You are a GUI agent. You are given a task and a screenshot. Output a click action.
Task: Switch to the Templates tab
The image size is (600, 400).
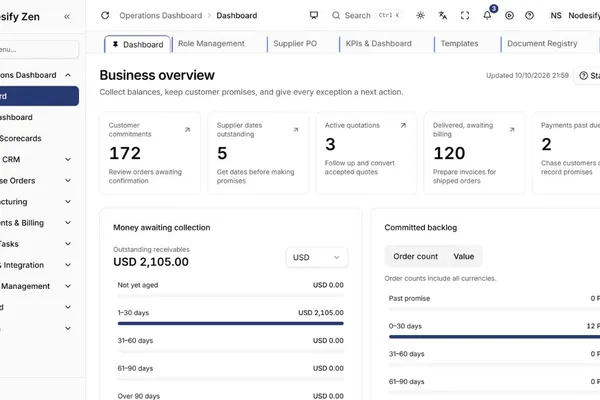pos(459,44)
